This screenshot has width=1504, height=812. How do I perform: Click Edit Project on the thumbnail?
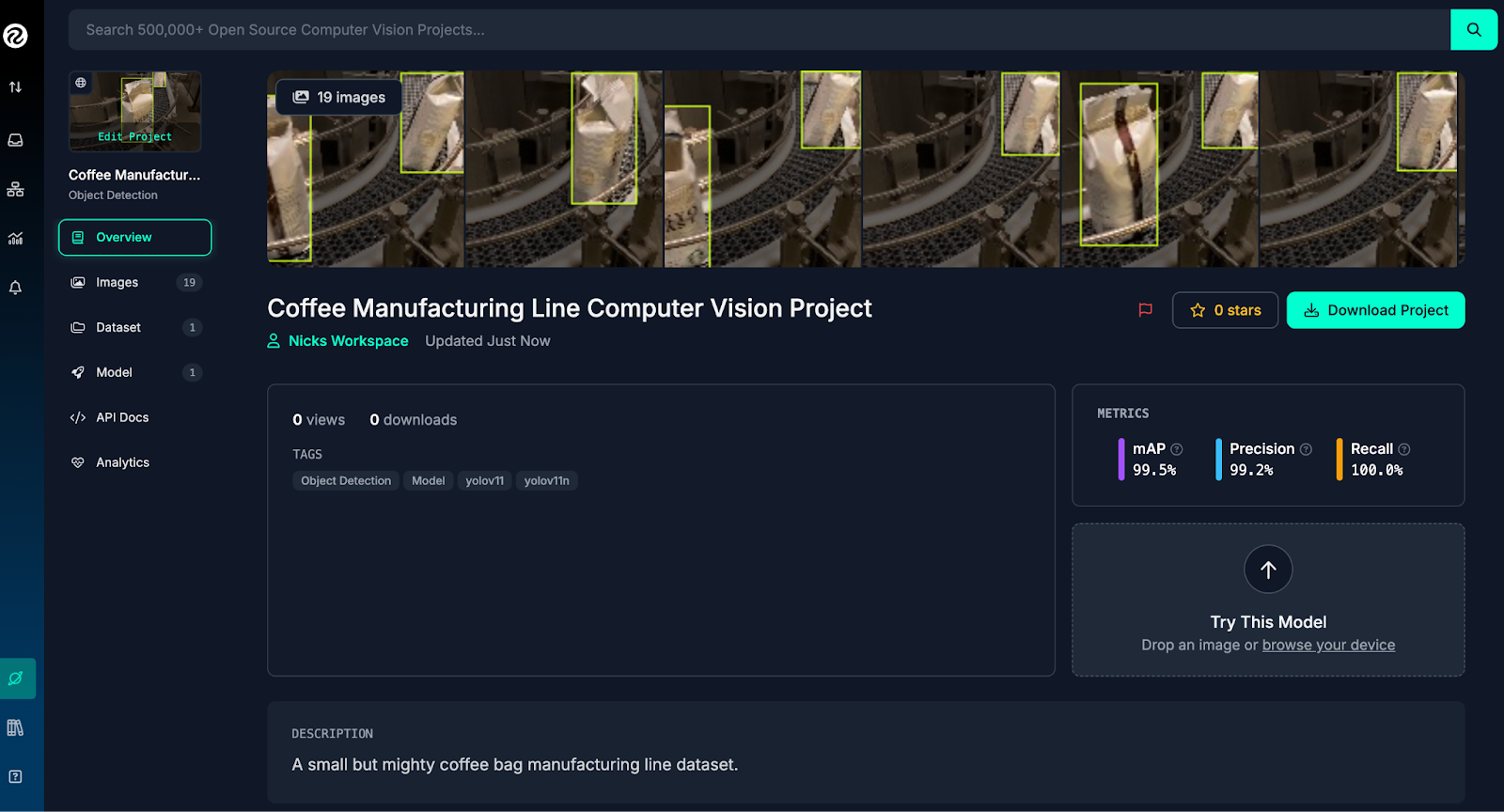click(x=134, y=137)
